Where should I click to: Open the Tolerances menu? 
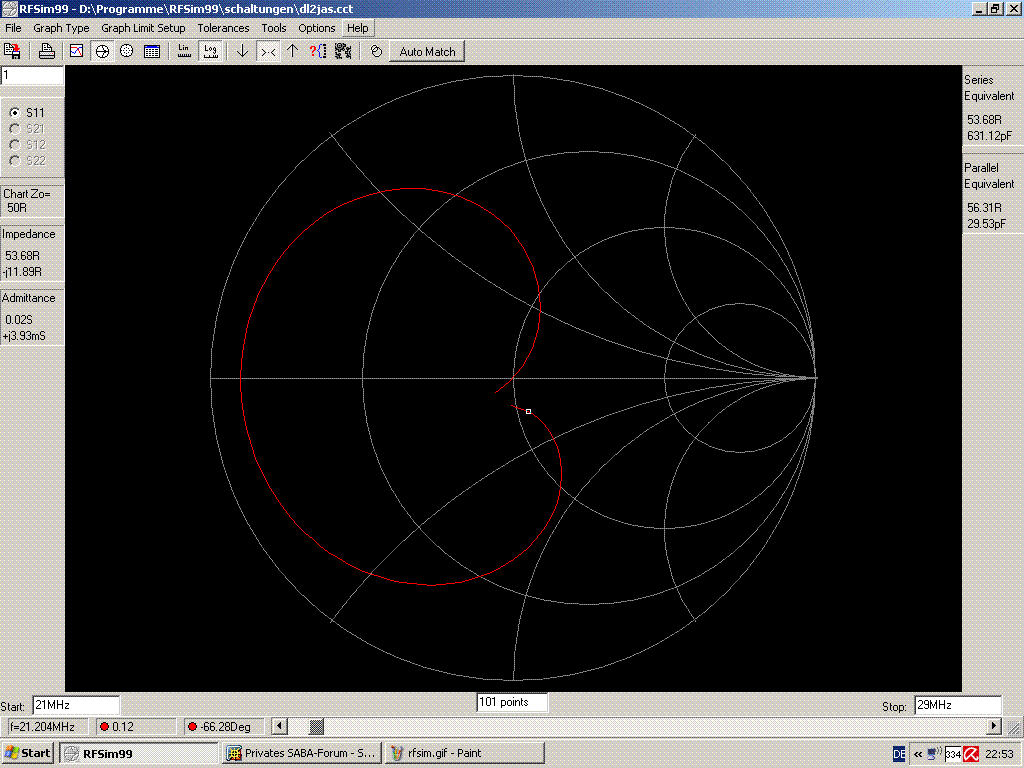click(x=223, y=28)
